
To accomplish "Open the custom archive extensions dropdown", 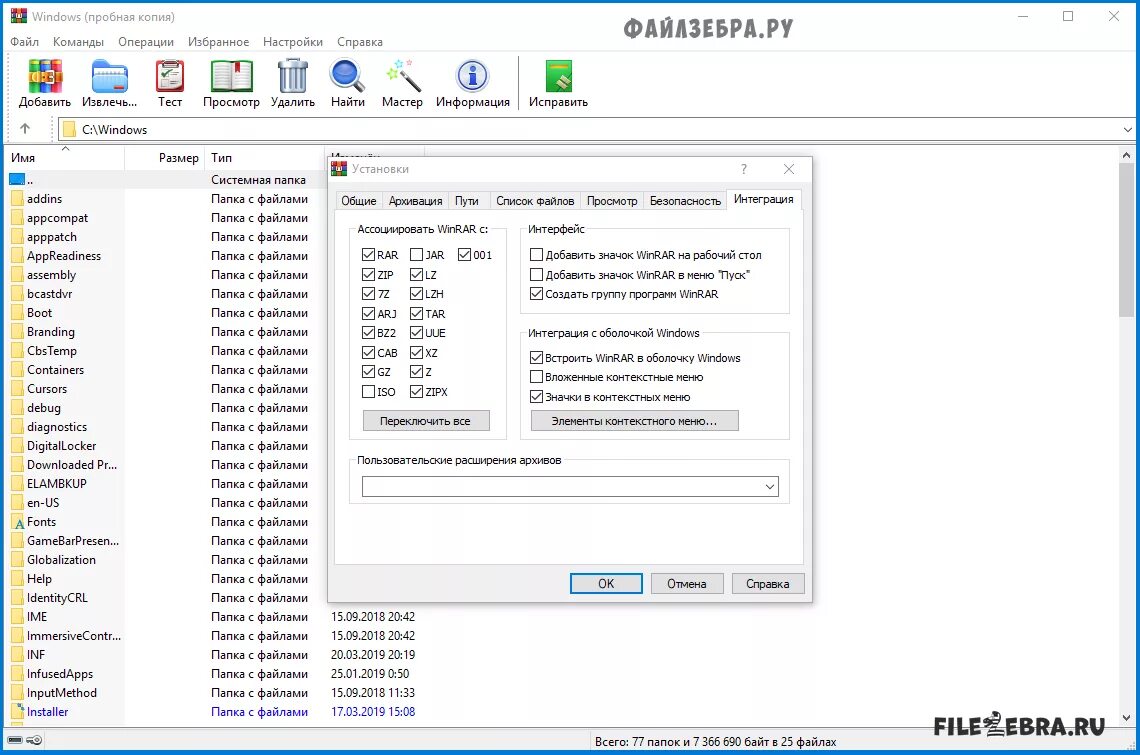I will pos(770,485).
